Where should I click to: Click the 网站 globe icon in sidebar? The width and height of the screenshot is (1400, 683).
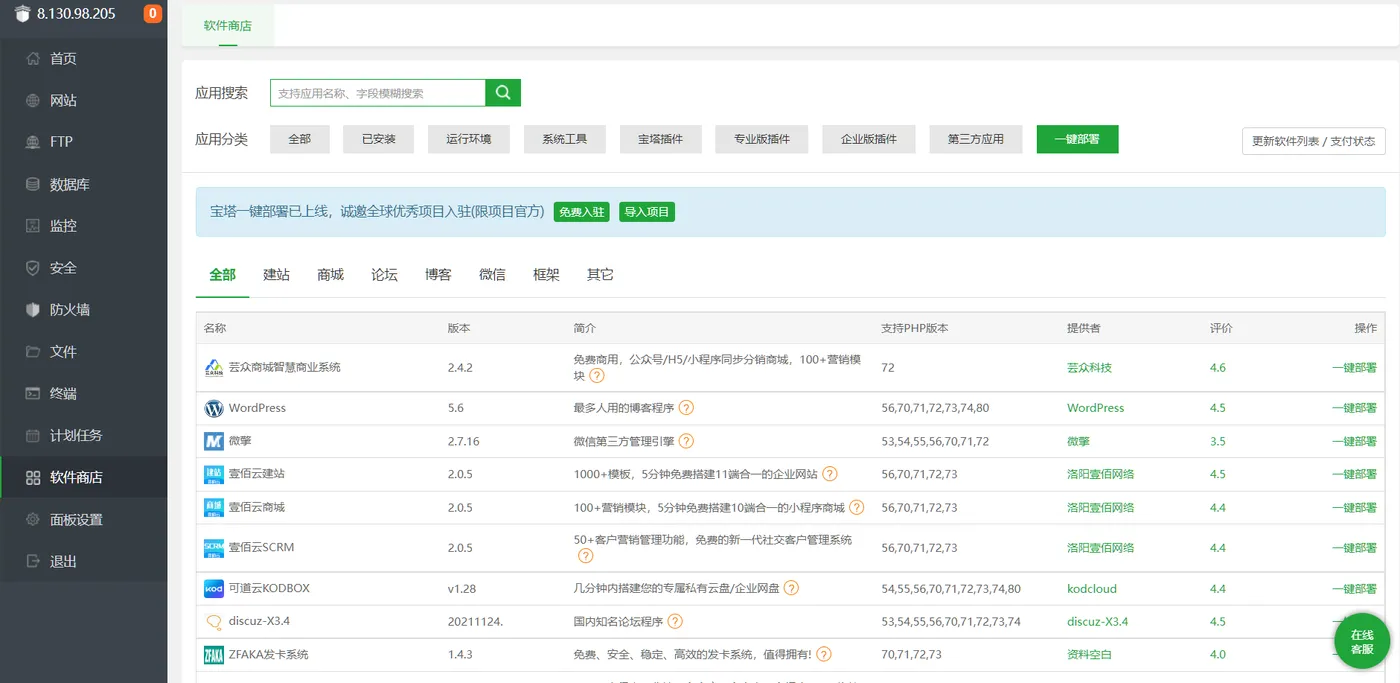coord(33,100)
